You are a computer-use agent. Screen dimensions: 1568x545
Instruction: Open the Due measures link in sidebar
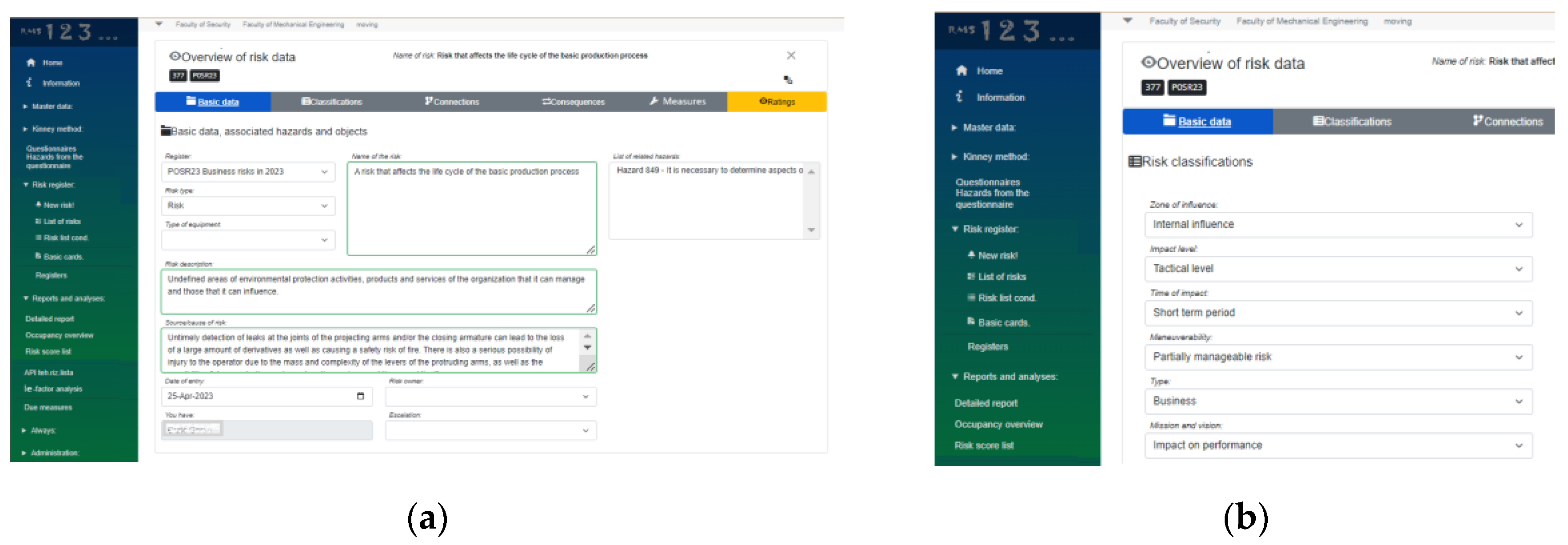click(x=48, y=407)
